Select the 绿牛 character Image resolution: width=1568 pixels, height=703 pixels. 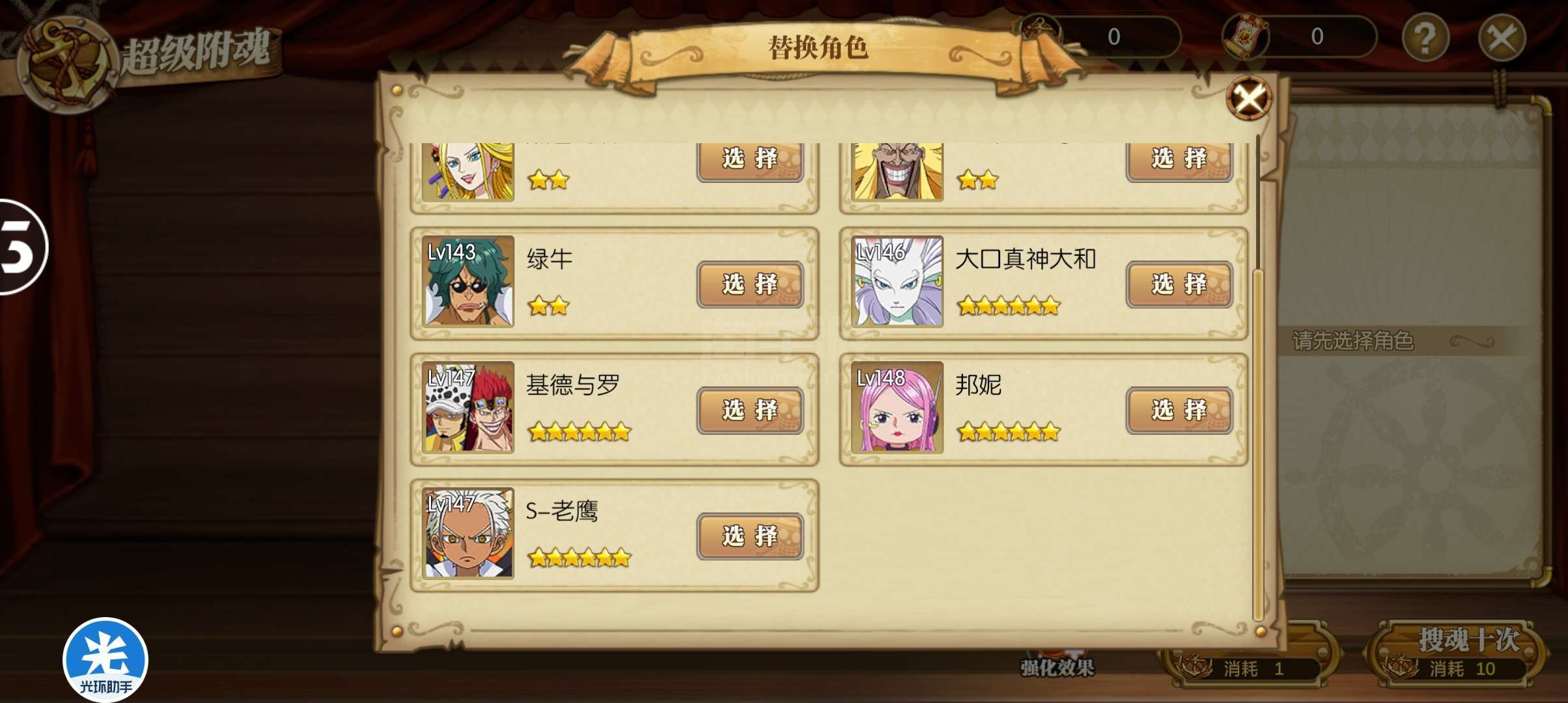[x=749, y=284]
